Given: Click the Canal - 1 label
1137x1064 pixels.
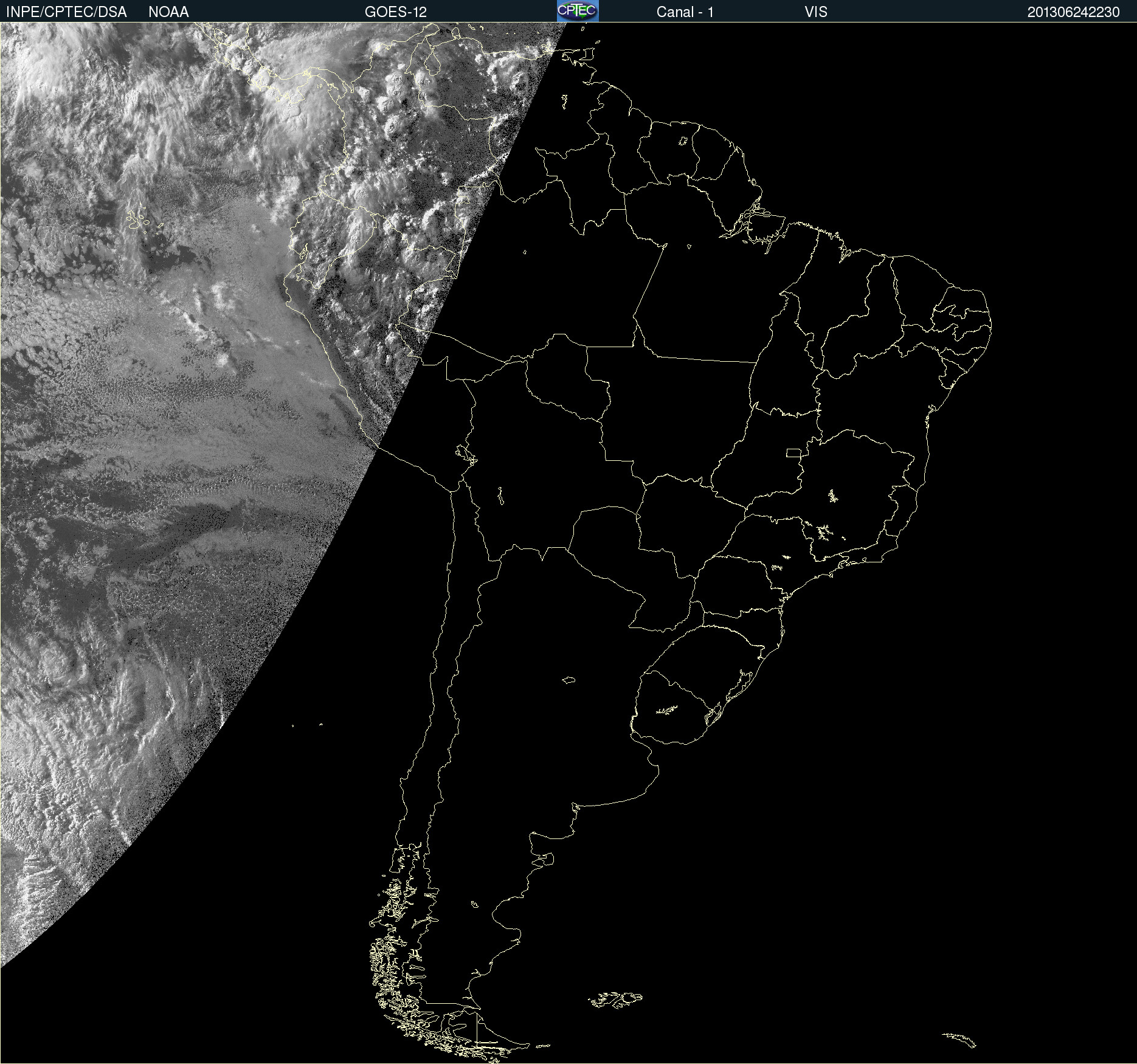Looking at the screenshot, I should [685, 12].
